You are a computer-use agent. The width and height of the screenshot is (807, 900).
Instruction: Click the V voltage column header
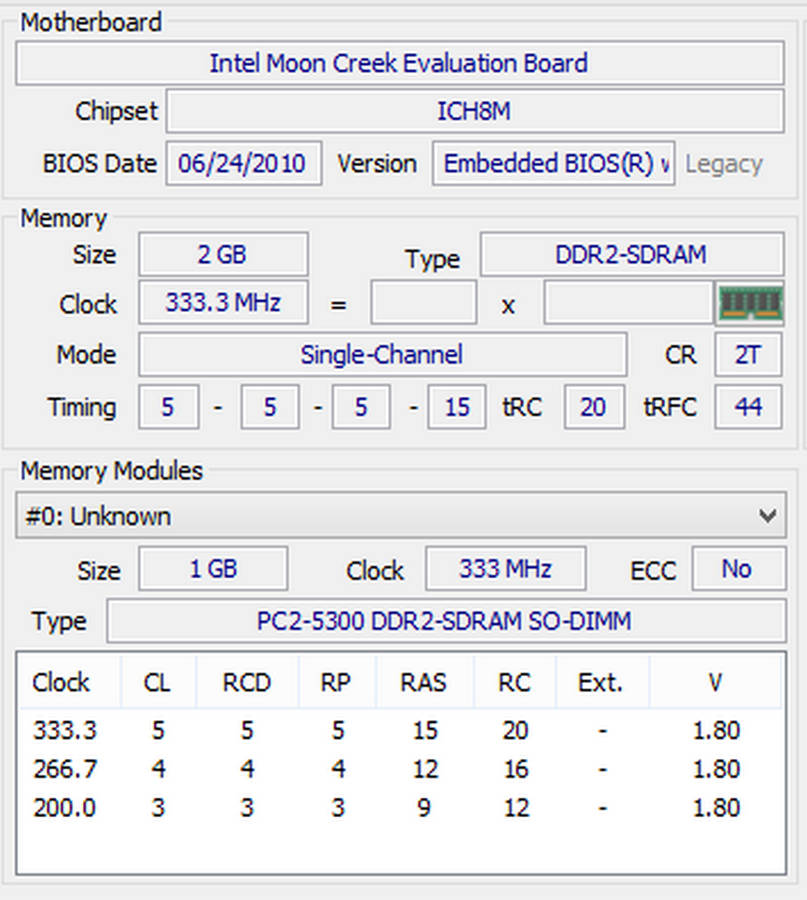tap(715, 683)
